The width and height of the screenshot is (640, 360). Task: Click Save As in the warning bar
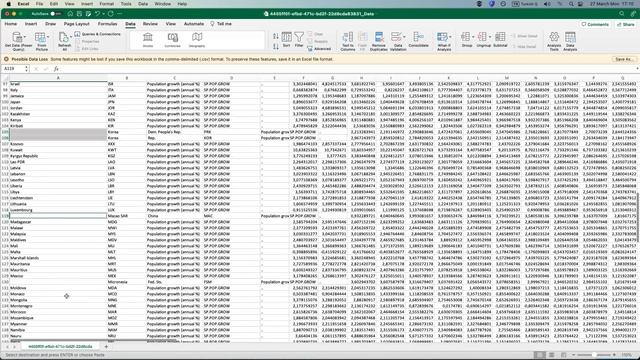point(624,59)
